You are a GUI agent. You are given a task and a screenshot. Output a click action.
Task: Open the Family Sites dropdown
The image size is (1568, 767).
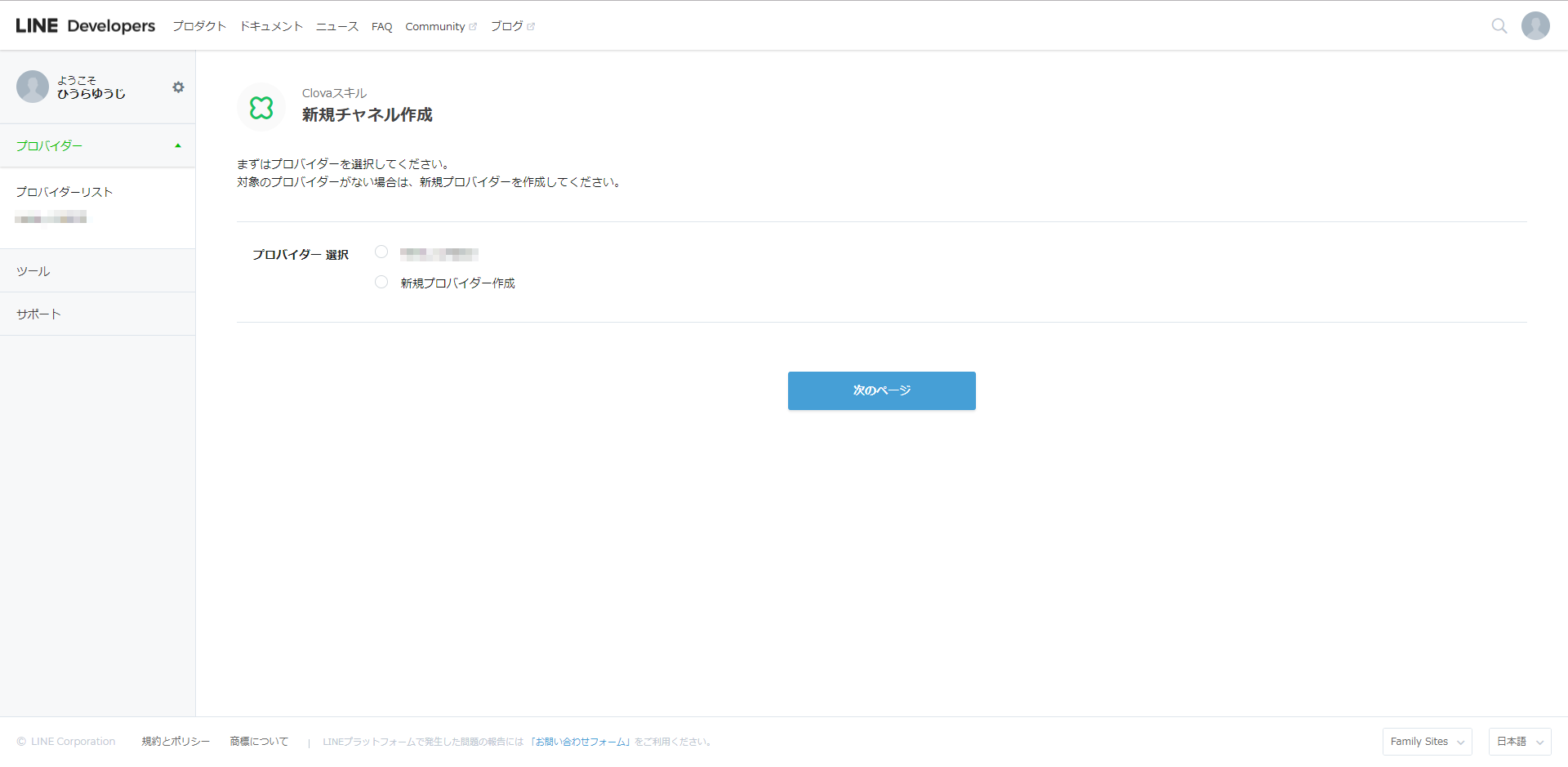coord(1427,742)
